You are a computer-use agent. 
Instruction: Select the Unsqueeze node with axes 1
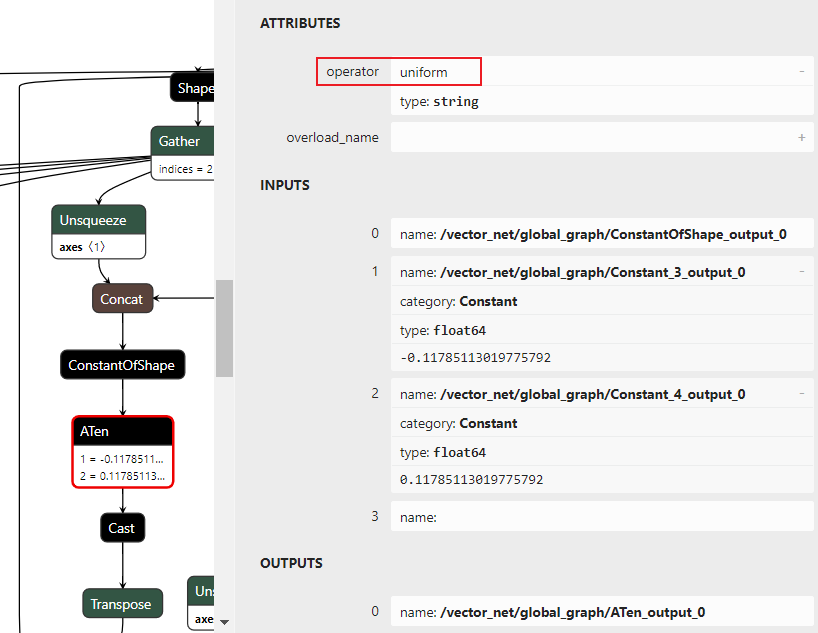[x=99, y=232]
